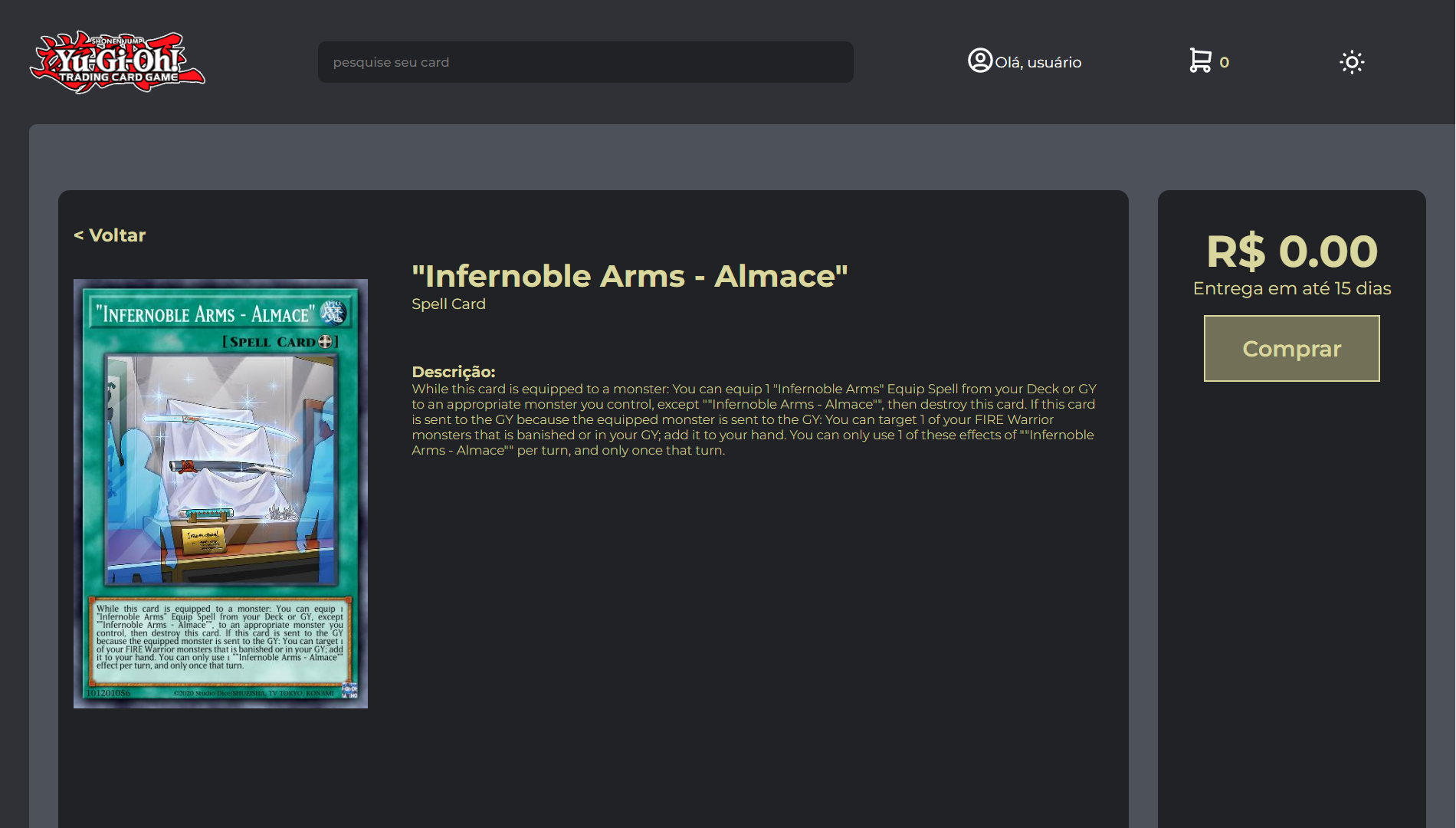Select the card title '"Infernoble Arms - Almace"'
Viewport: 1456px width, 828px height.
(630, 276)
